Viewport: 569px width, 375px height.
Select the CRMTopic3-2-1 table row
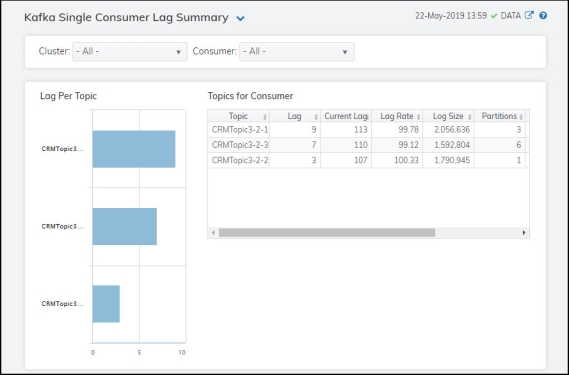point(368,130)
